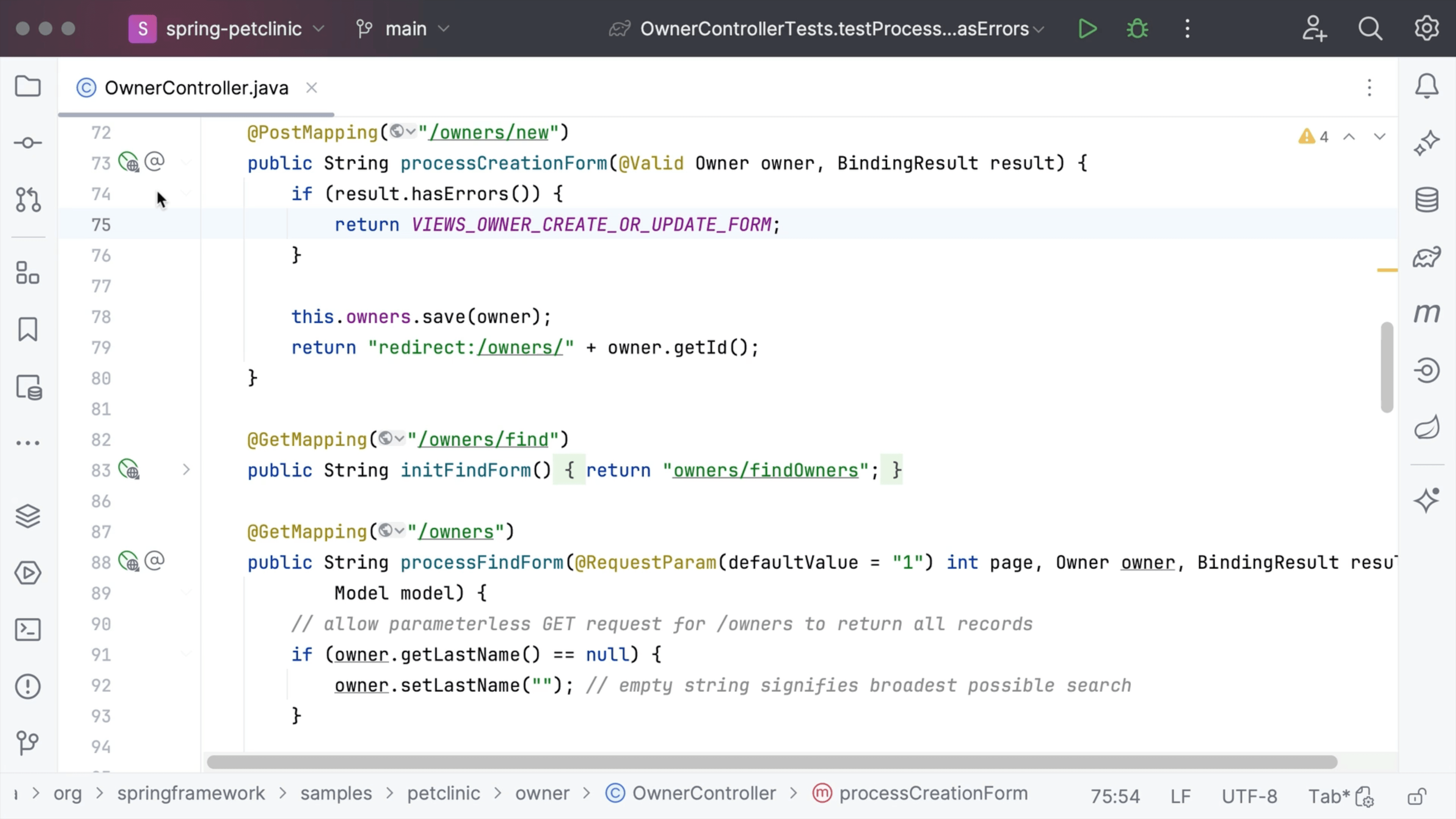Open the run configuration dropdown
Viewport: 1456px width, 819px height.
[825, 29]
